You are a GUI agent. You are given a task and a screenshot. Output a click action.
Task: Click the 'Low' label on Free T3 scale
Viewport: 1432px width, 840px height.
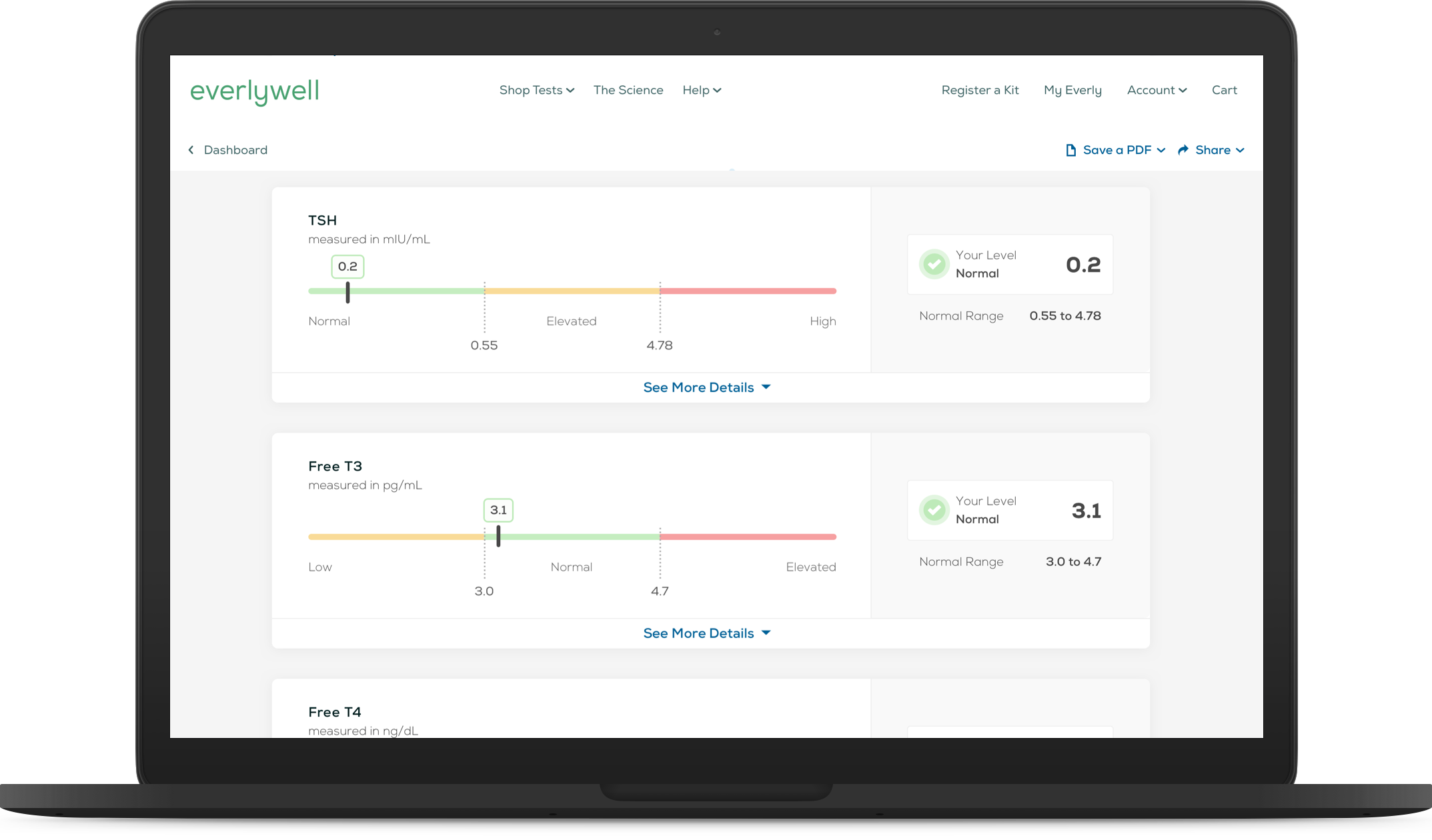click(x=320, y=567)
